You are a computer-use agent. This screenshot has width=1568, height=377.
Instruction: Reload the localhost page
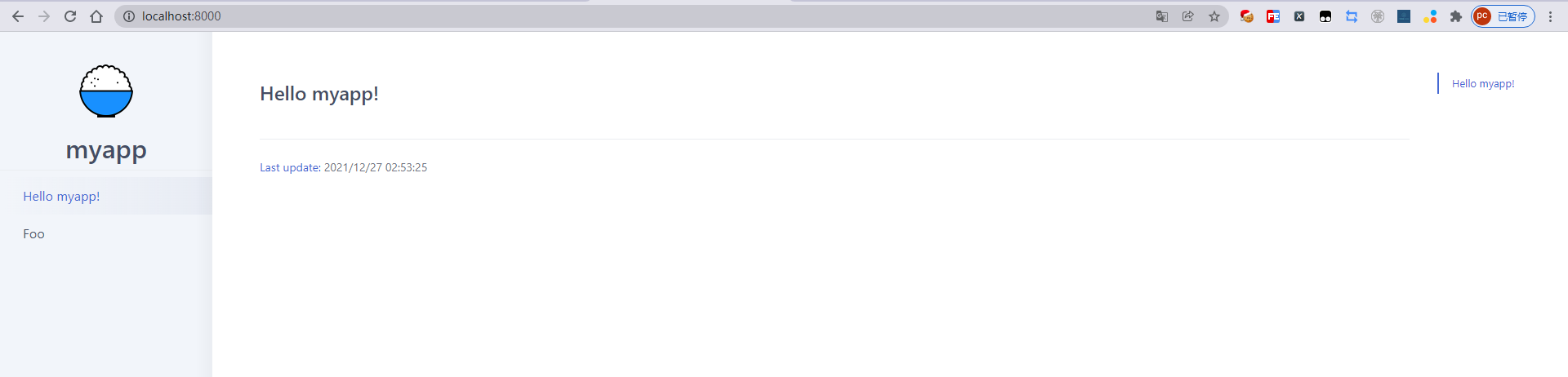coord(70,16)
